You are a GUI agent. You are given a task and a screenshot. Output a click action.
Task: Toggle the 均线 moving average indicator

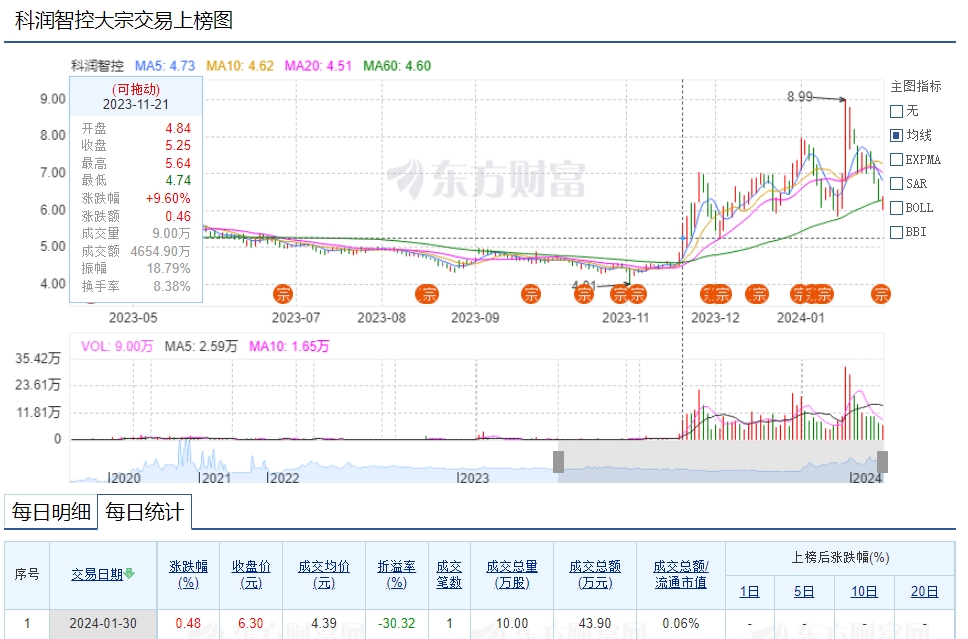(x=896, y=135)
